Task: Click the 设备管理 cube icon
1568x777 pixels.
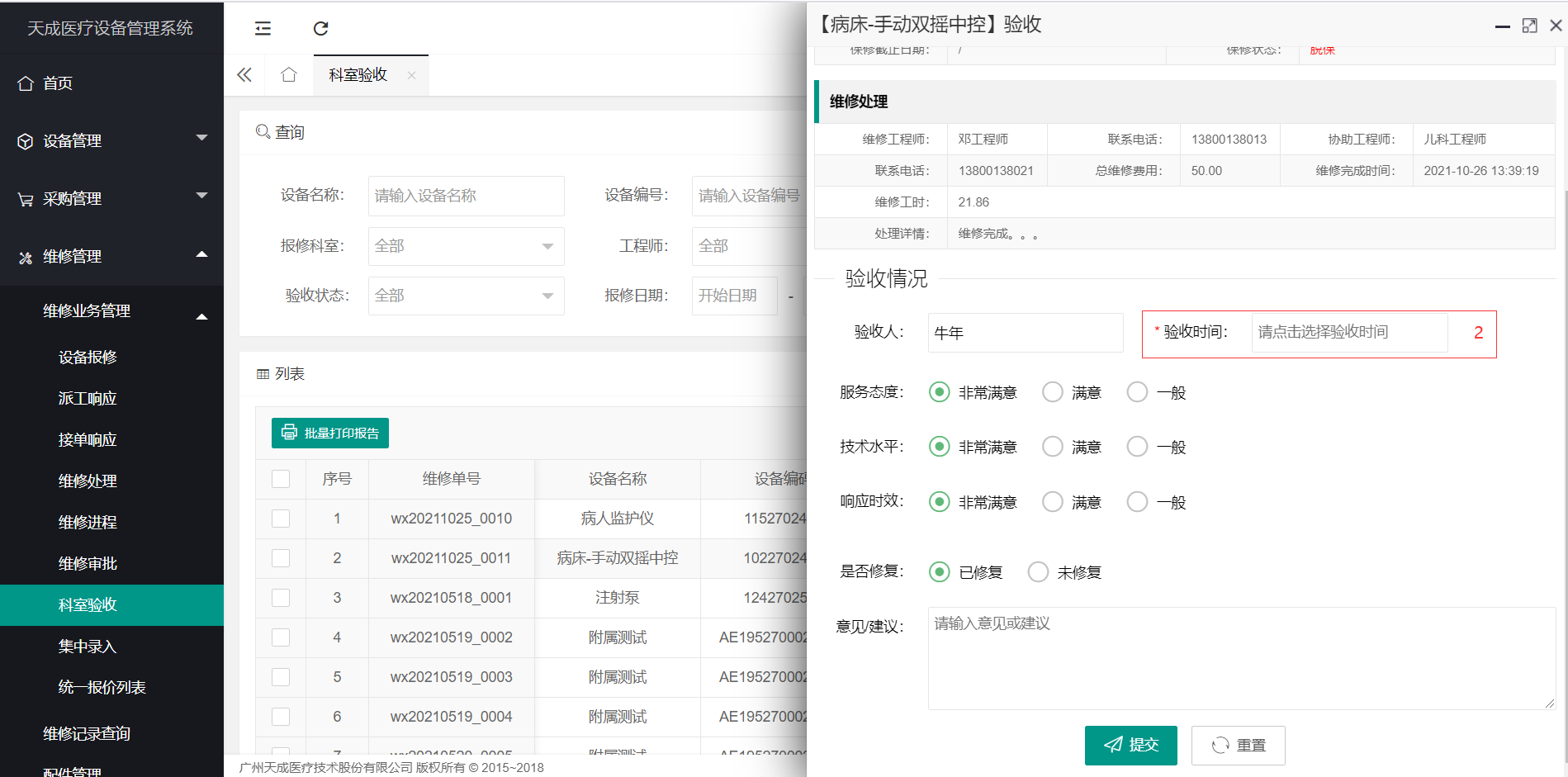Action: (26, 141)
